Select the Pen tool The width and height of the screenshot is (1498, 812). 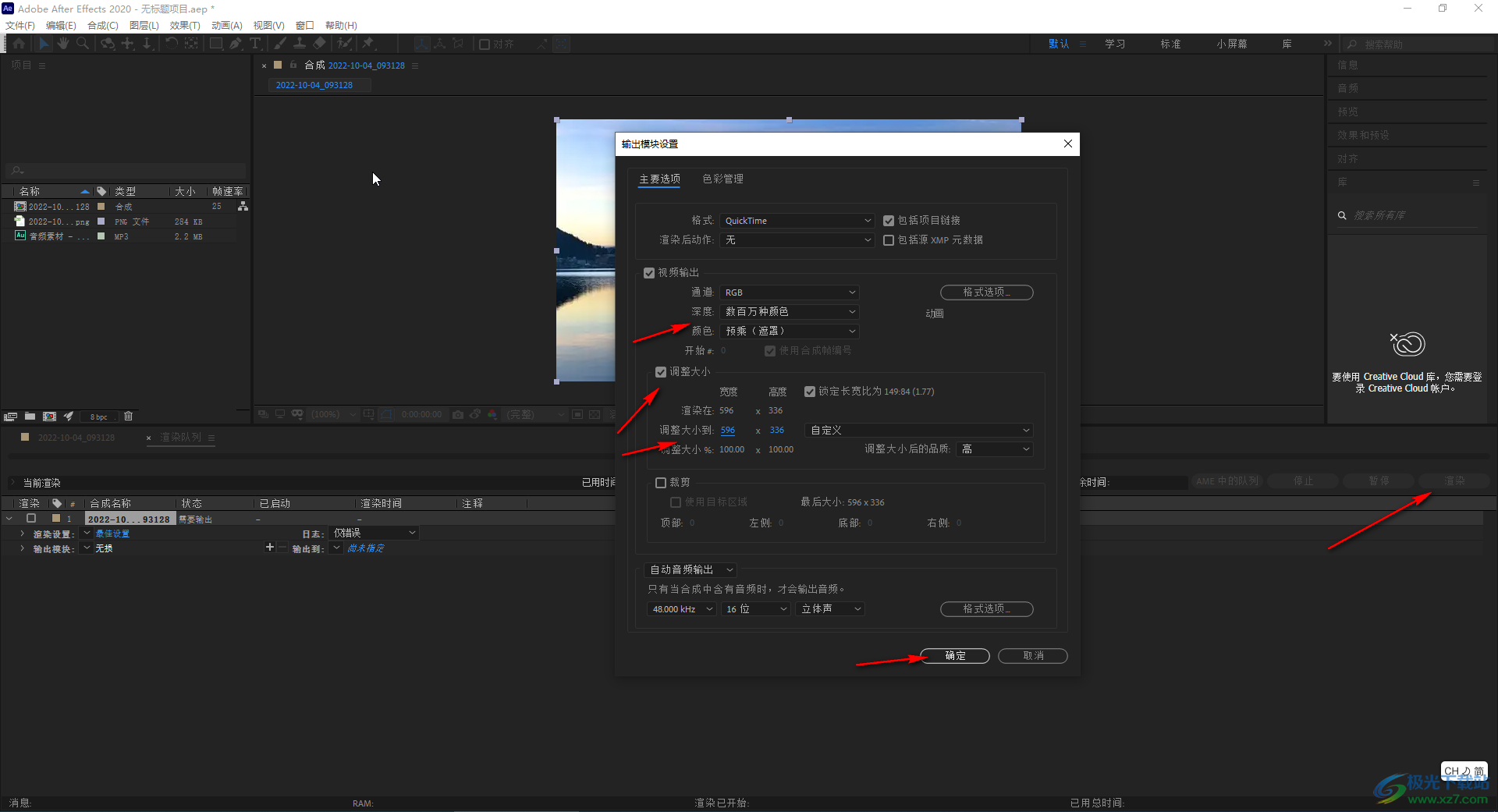tap(236, 44)
